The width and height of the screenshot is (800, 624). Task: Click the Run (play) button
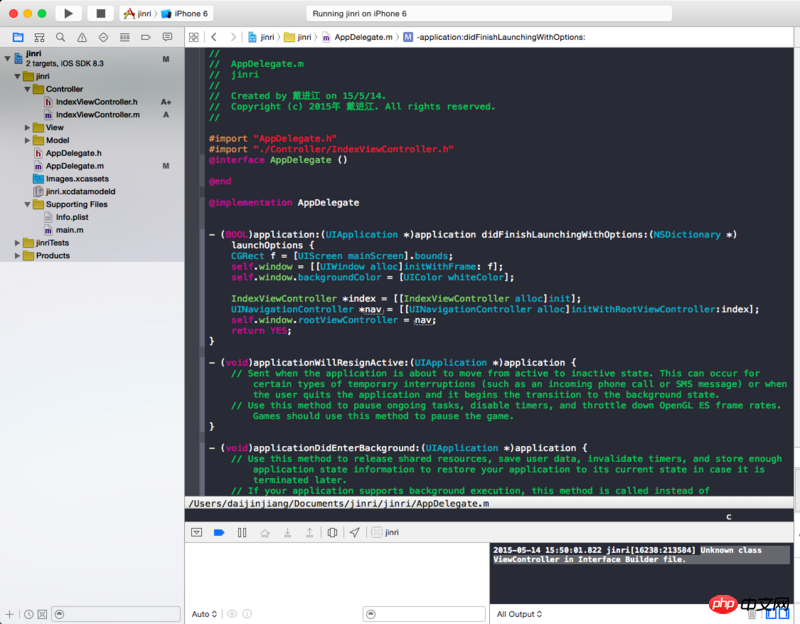pyautogui.click(x=68, y=13)
